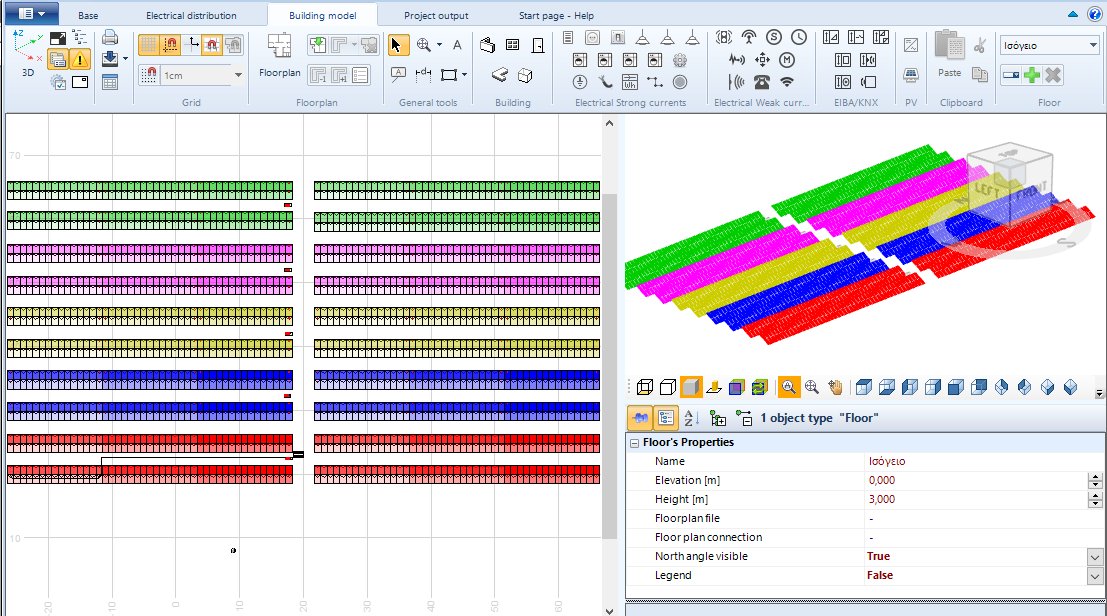Switch to the Base tab
This screenshot has width=1107, height=616.
click(x=88, y=16)
